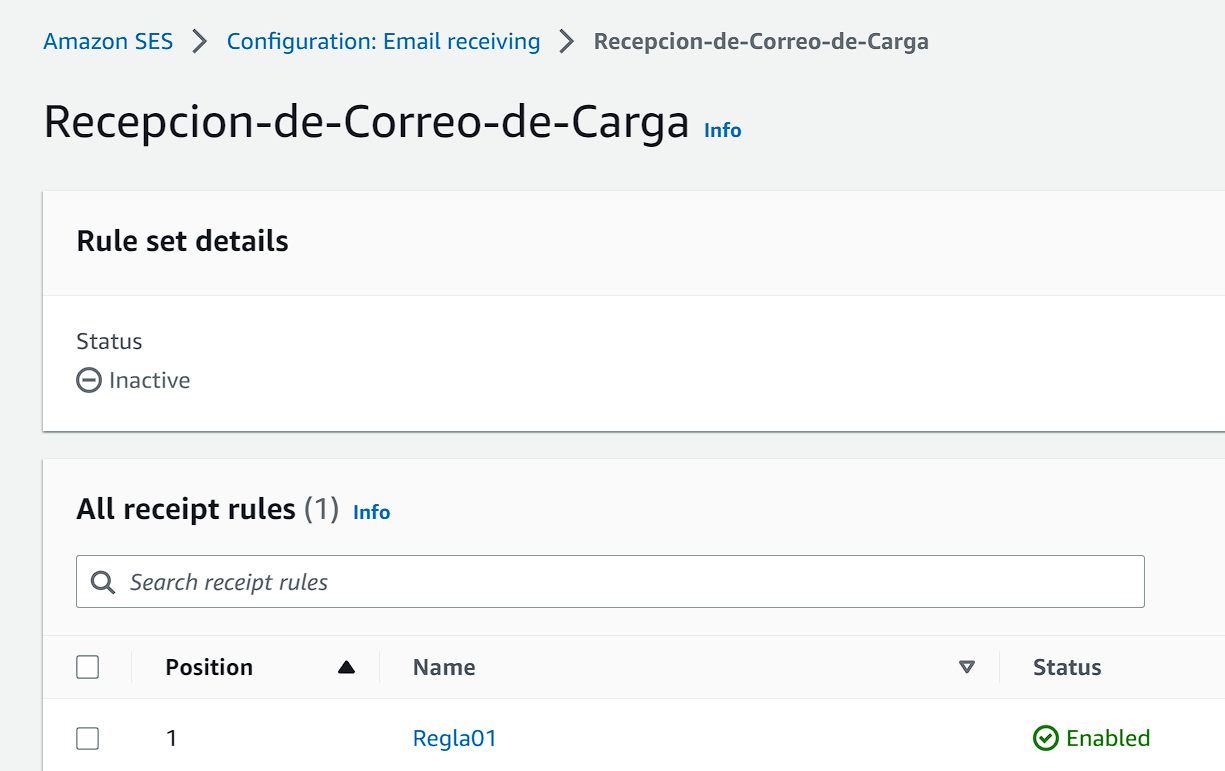Screen dimensions: 1225x771
Task: Click the Status column header
Action: coord(1067,667)
